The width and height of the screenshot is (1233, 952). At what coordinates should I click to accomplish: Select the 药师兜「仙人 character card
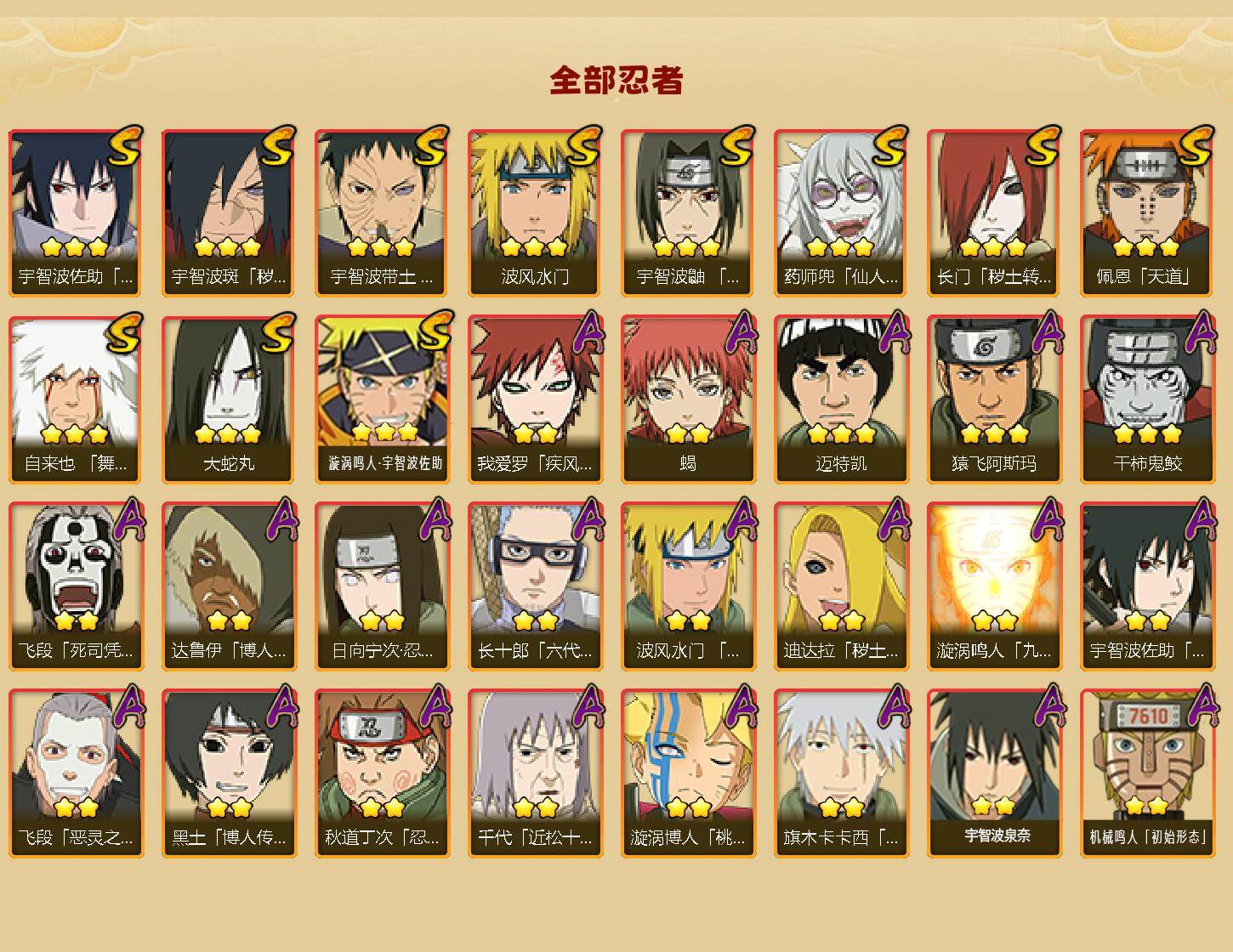click(841, 212)
